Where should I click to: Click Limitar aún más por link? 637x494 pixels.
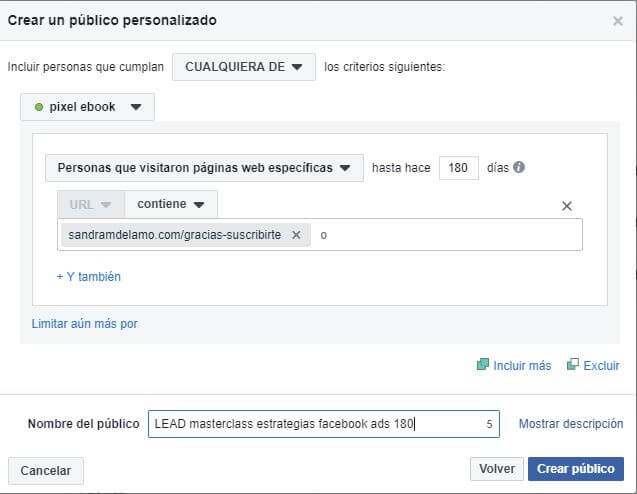tap(85, 324)
